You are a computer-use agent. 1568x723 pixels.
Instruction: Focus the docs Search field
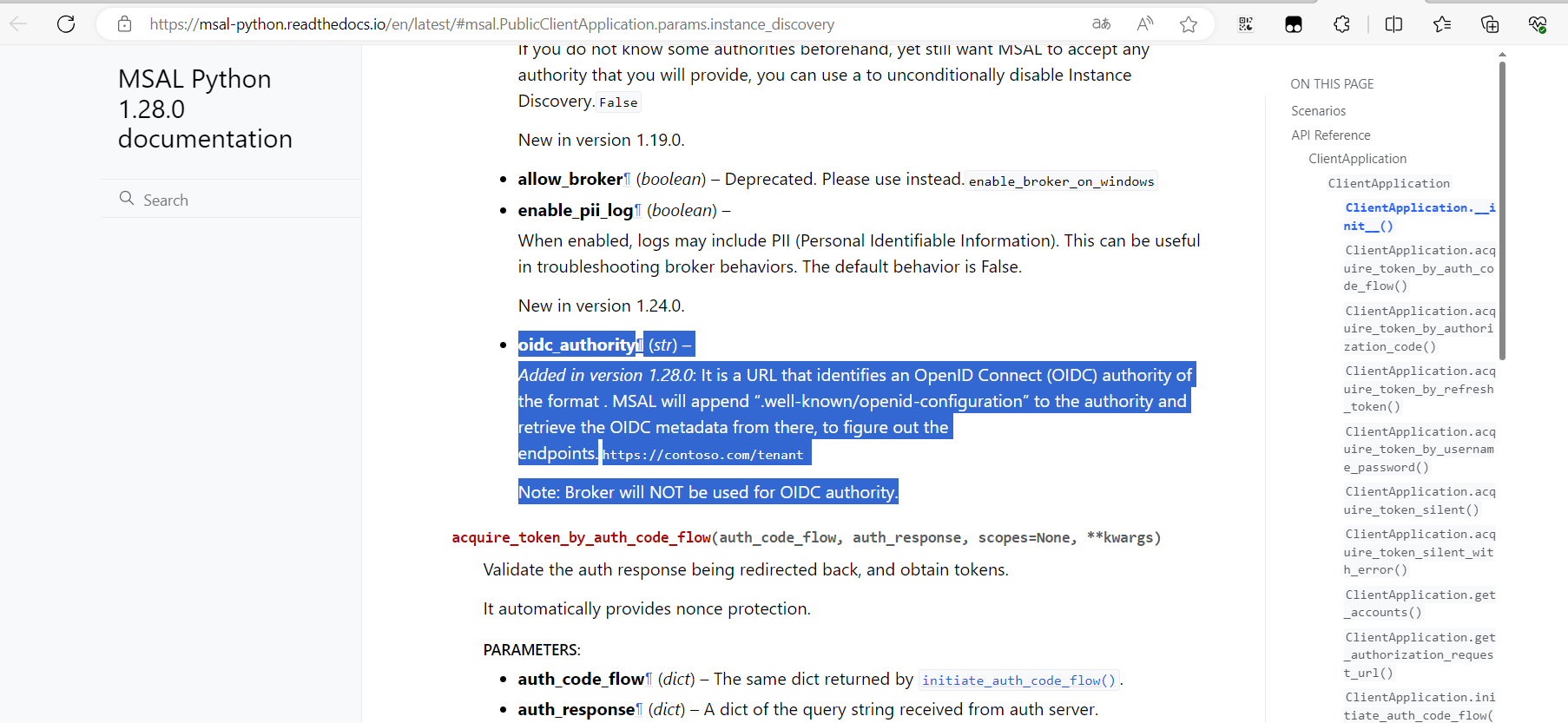[231, 199]
